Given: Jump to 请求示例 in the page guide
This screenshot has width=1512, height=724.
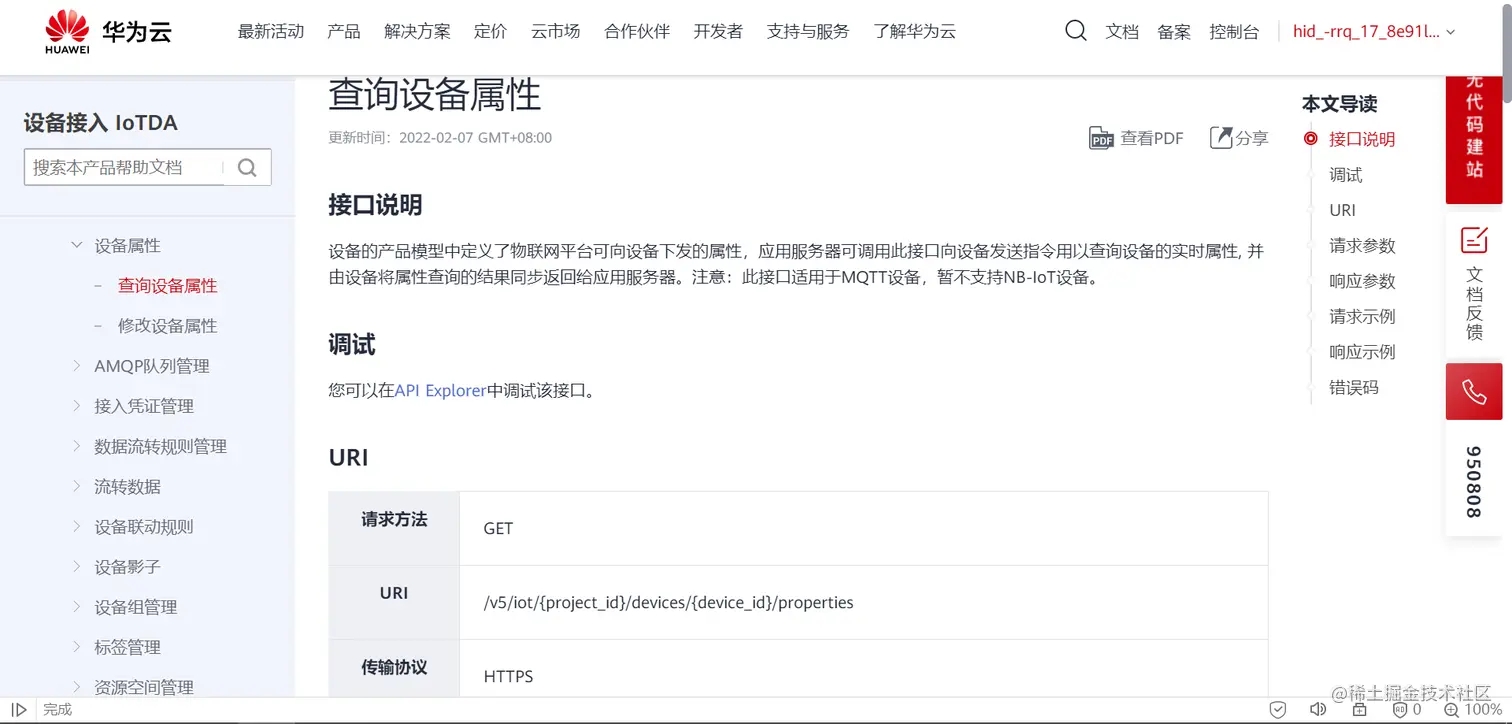Looking at the screenshot, I should pyautogui.click(x=1362, y=317).
